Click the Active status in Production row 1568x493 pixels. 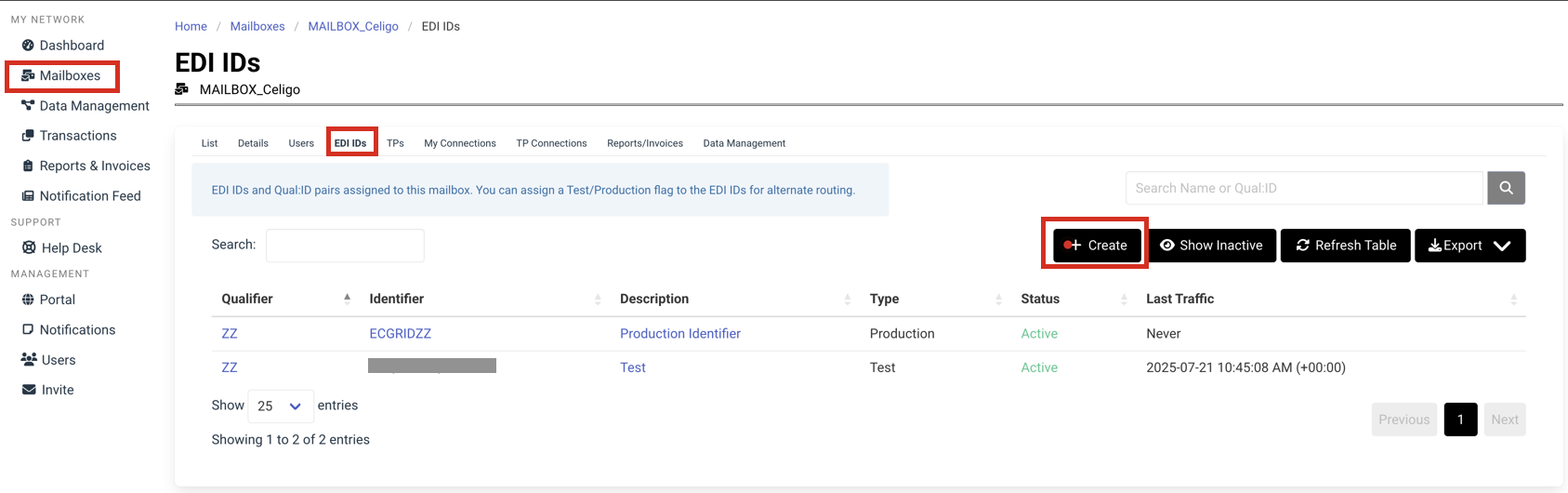[1039, 334]
